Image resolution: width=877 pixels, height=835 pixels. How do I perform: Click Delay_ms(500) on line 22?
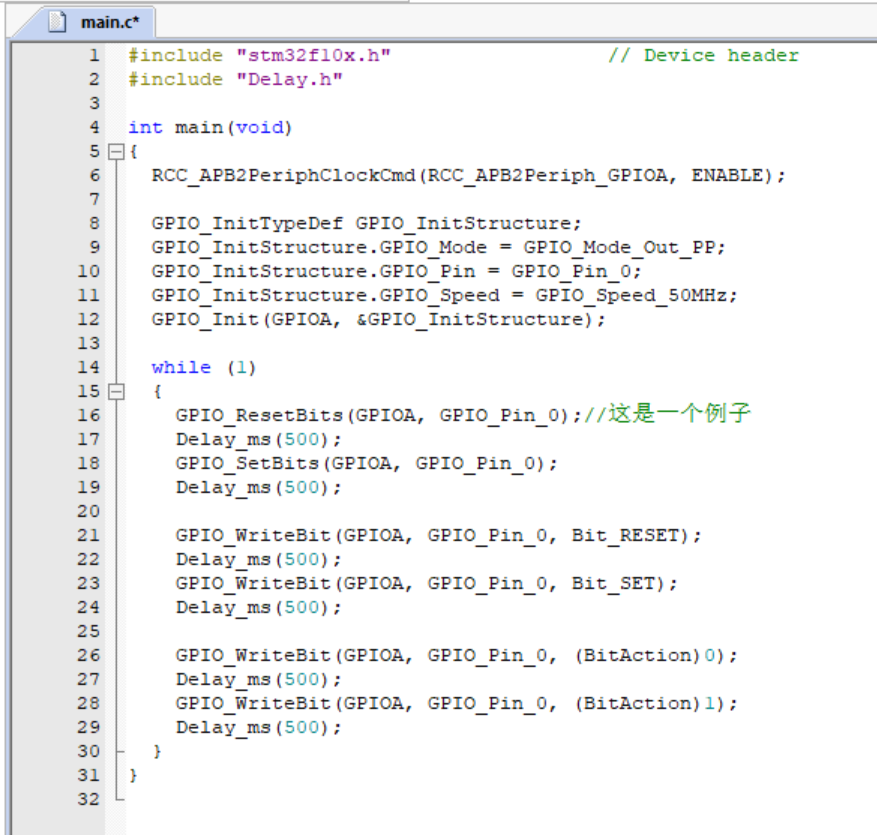(x=258, y=559)
